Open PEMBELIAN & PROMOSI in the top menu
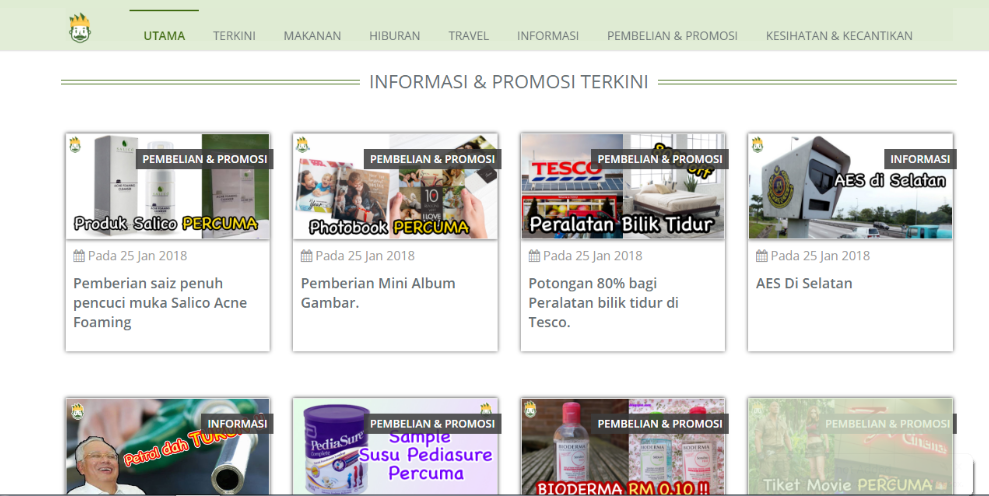The width and height of the screenshot is (989, 496). (672, 36)
